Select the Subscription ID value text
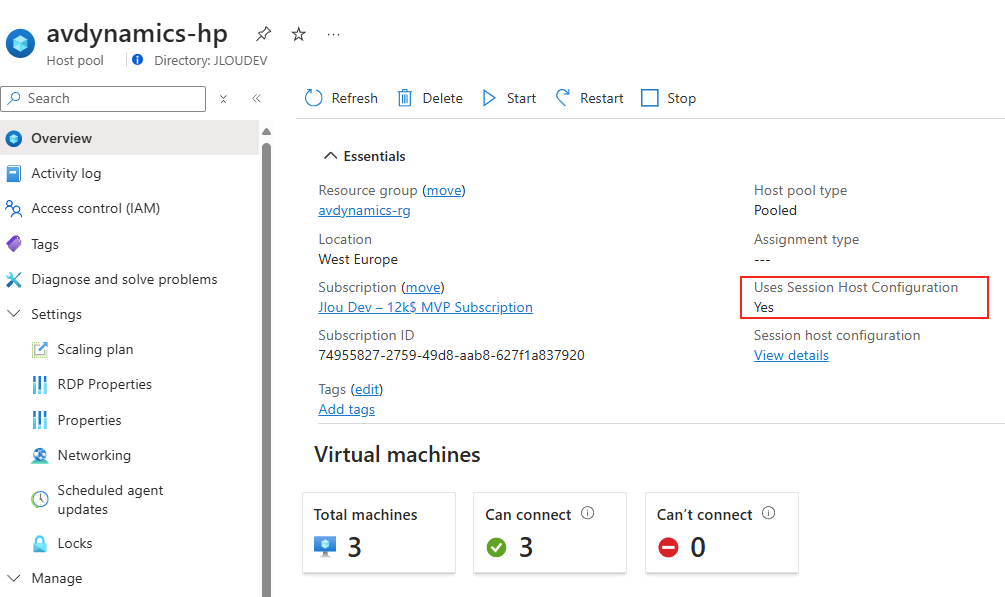Image resolution: width=1005 pixels, height=597 pixels. (451, 355)
